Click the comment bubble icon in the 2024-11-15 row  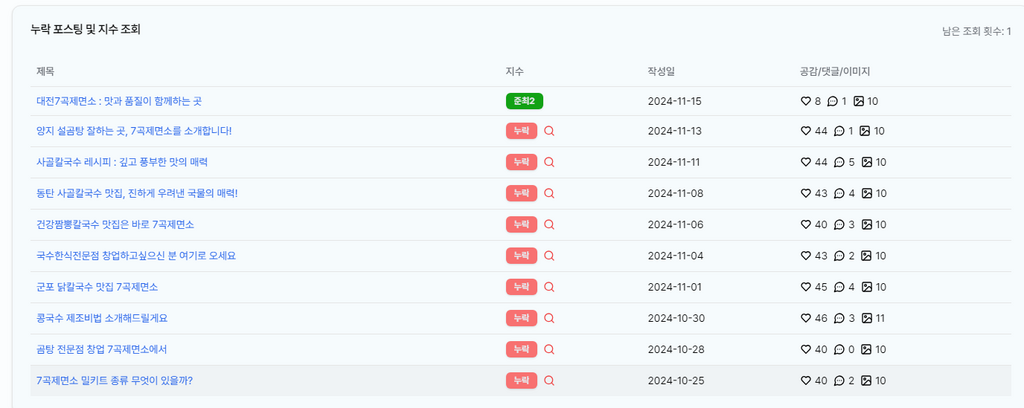(832, 101)
